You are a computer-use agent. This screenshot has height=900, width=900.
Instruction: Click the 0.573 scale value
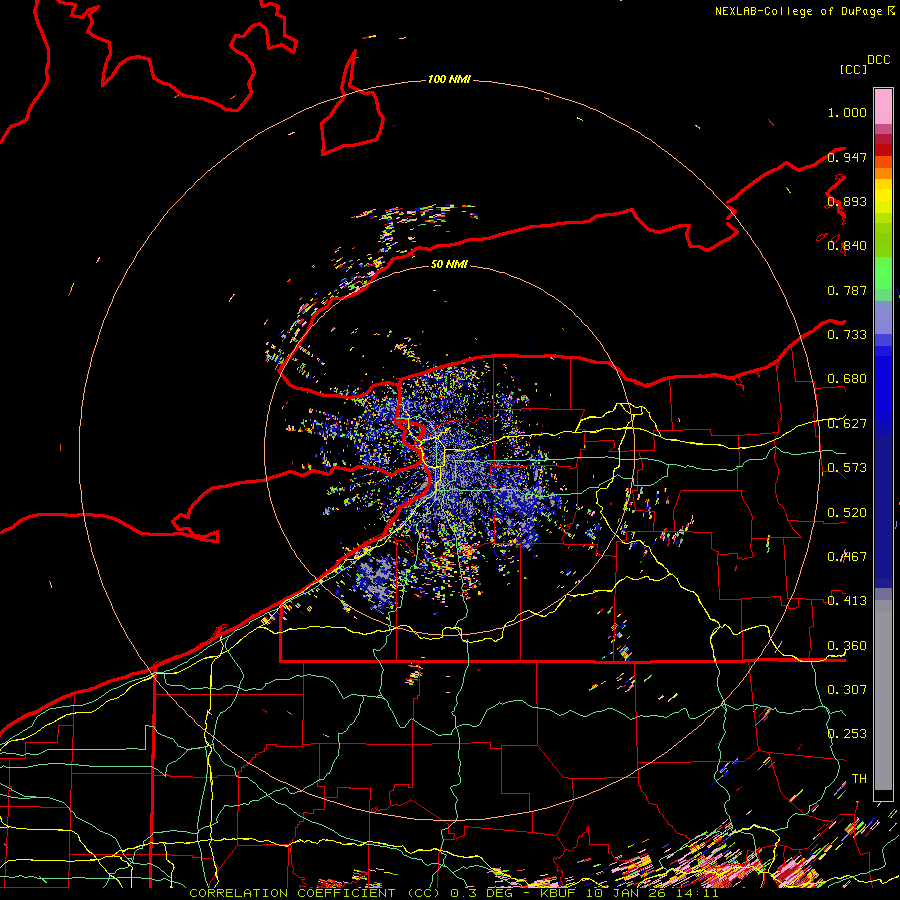point(847,468)
